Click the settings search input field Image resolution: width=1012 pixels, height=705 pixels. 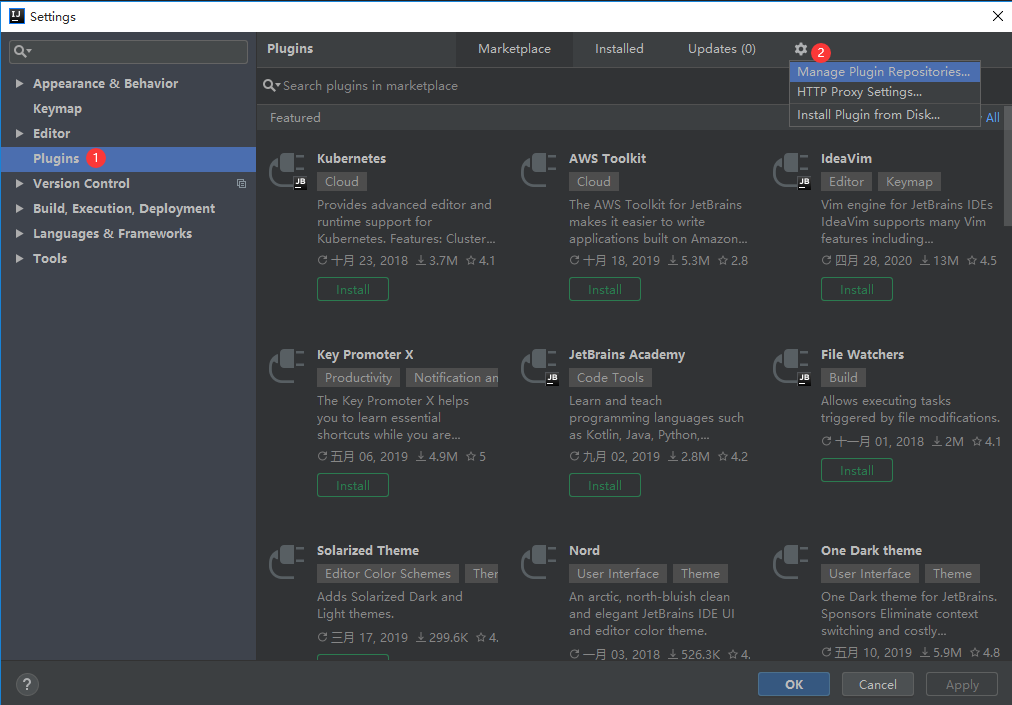coord(128,52)
